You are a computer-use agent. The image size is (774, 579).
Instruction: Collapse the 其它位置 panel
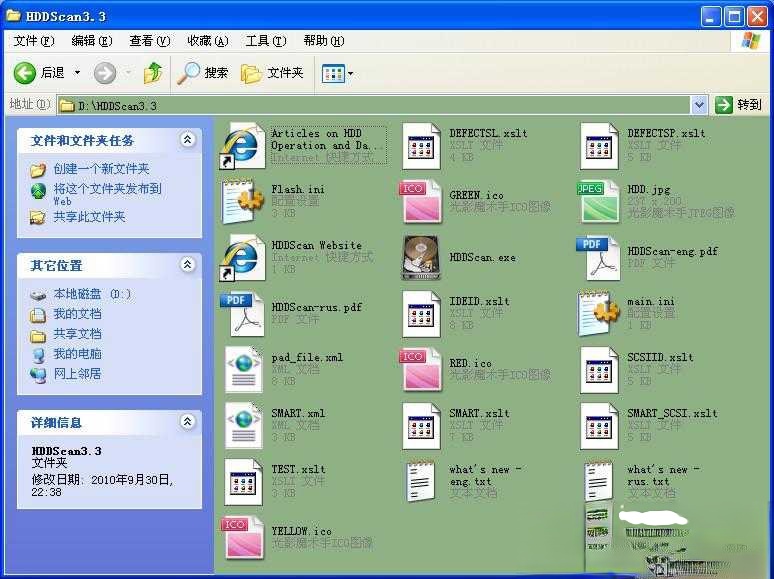coord(187,265)
